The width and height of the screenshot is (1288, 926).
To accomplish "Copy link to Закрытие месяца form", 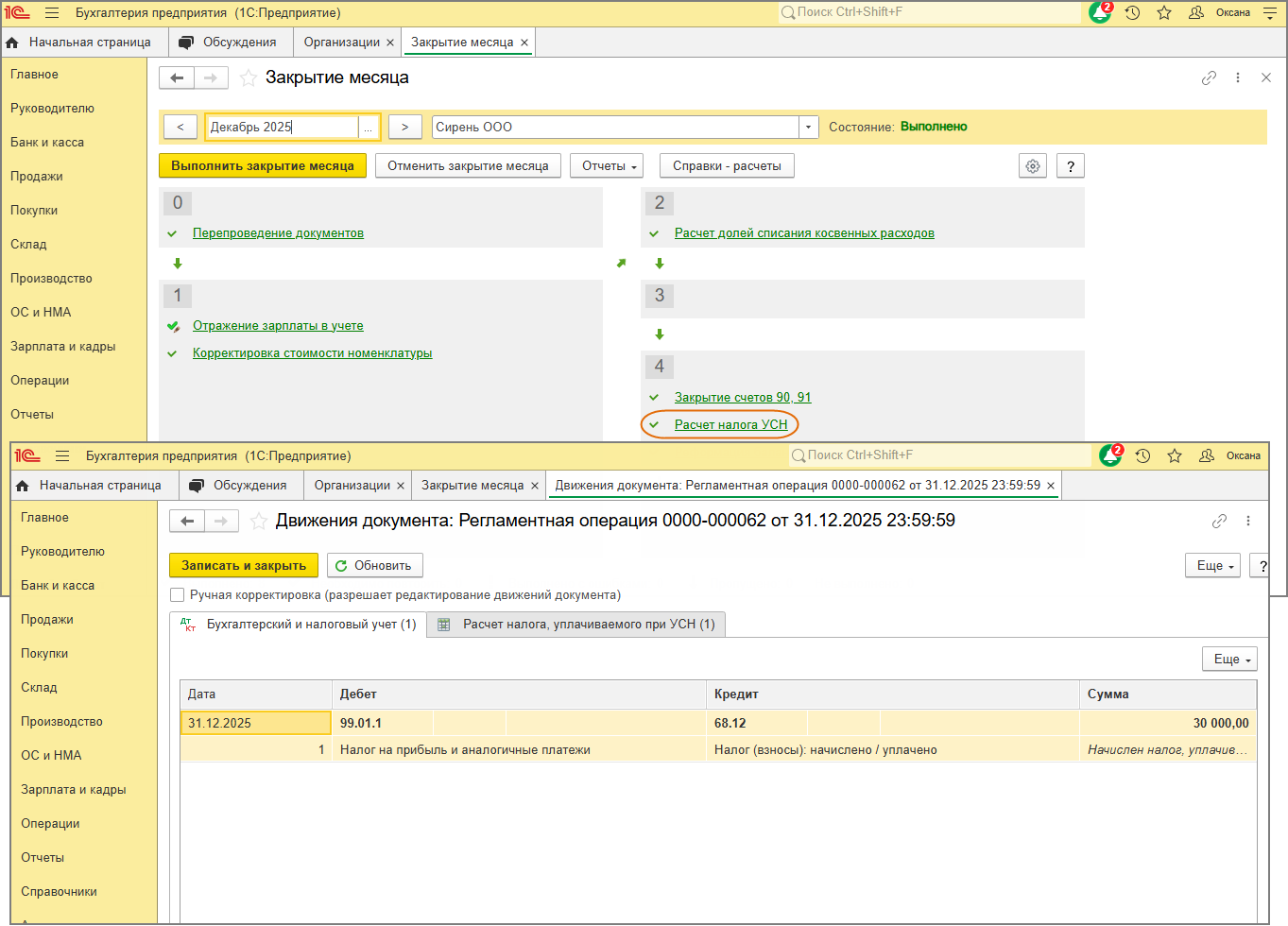I will (x=1209, y=77).
